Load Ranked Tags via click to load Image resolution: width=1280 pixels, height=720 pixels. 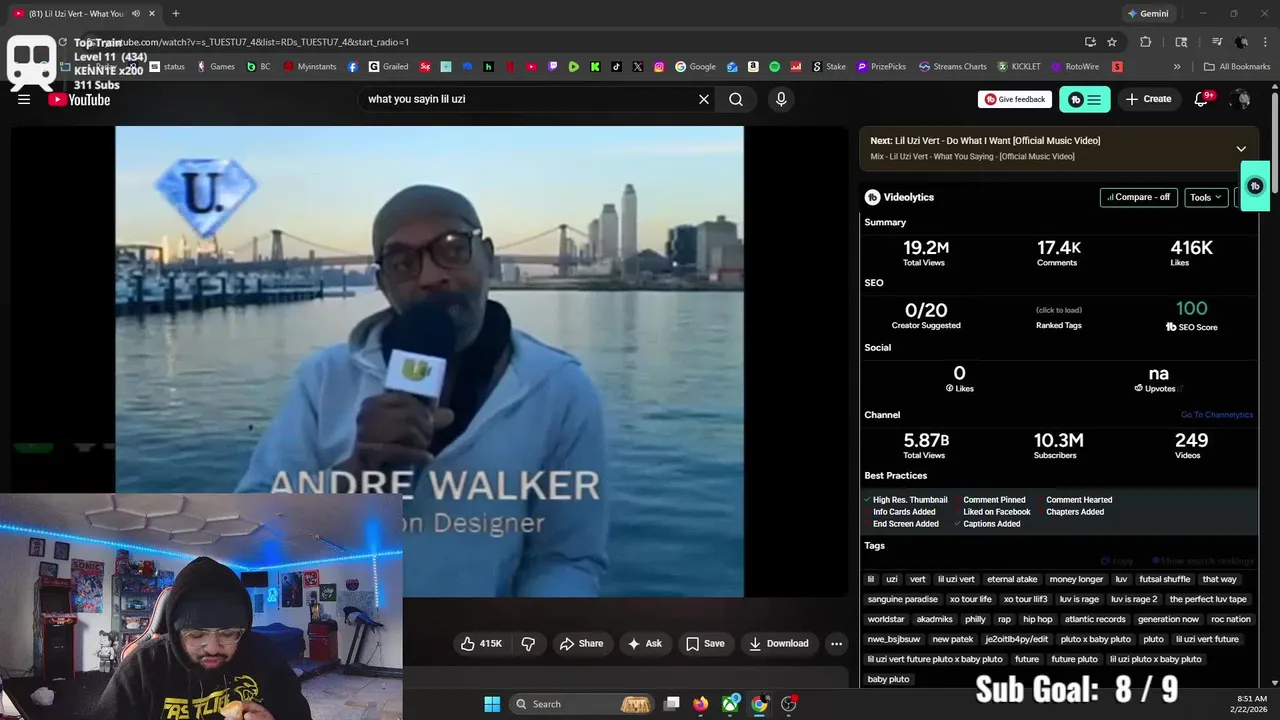[x=1058, y=310]
